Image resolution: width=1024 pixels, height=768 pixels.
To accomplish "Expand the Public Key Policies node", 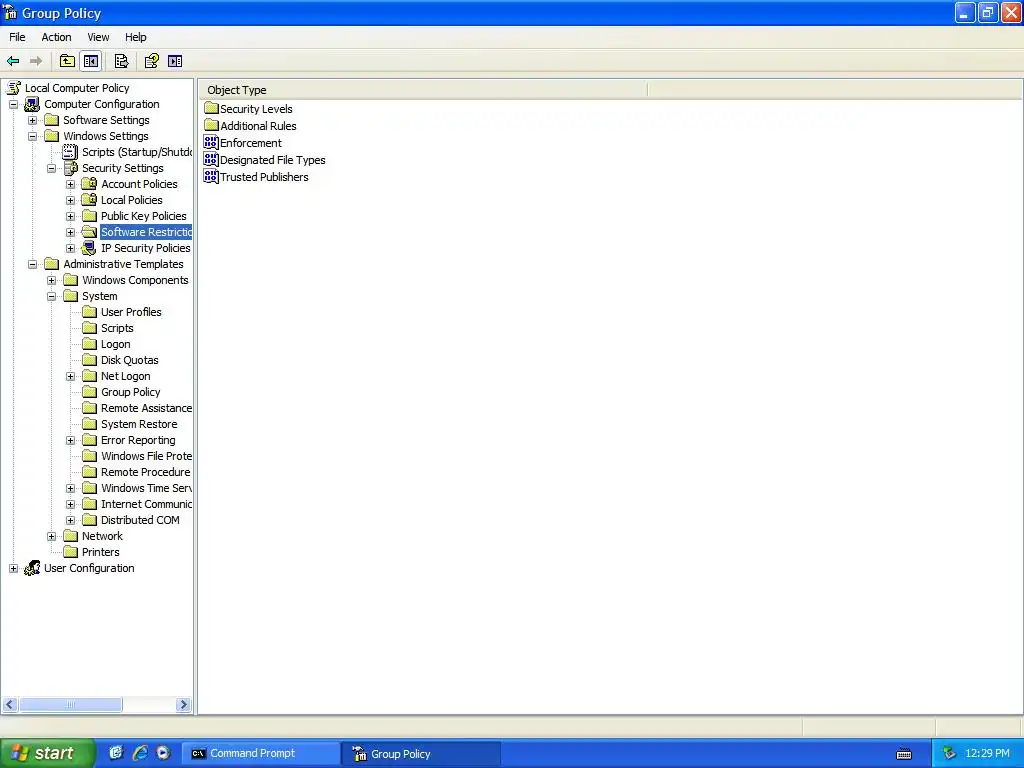I will pyautogui.click(x=71, y=216).
